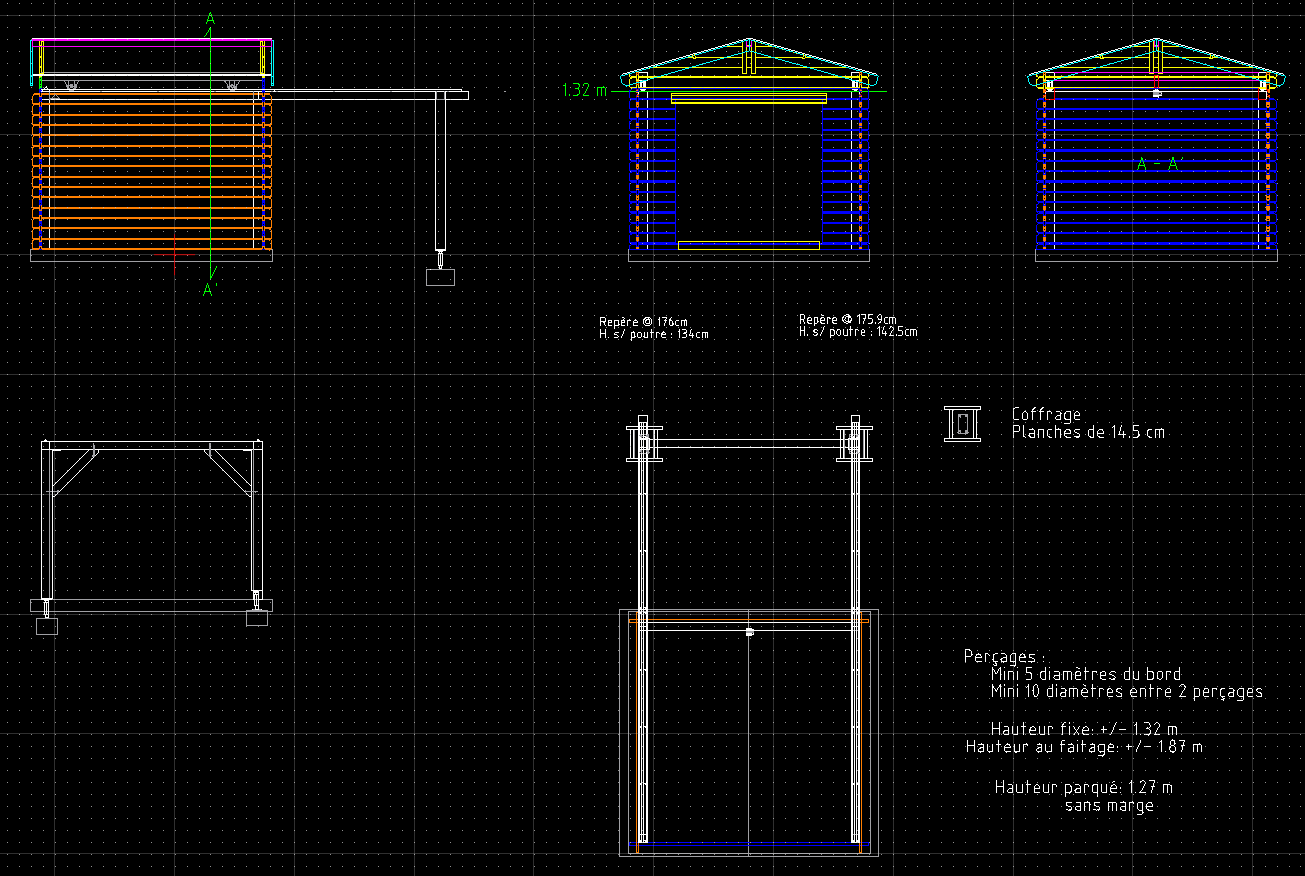Click the 'Repère @ 176cm' annotation
Image resolution: width=1305 pixels, height=876 pixels.
pyautogui.click(x=644, y=322)
